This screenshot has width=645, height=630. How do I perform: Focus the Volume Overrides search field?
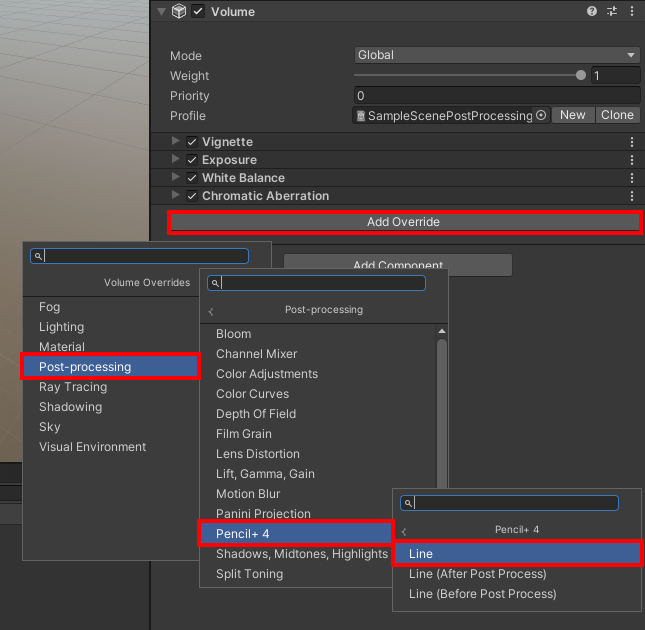139,256
